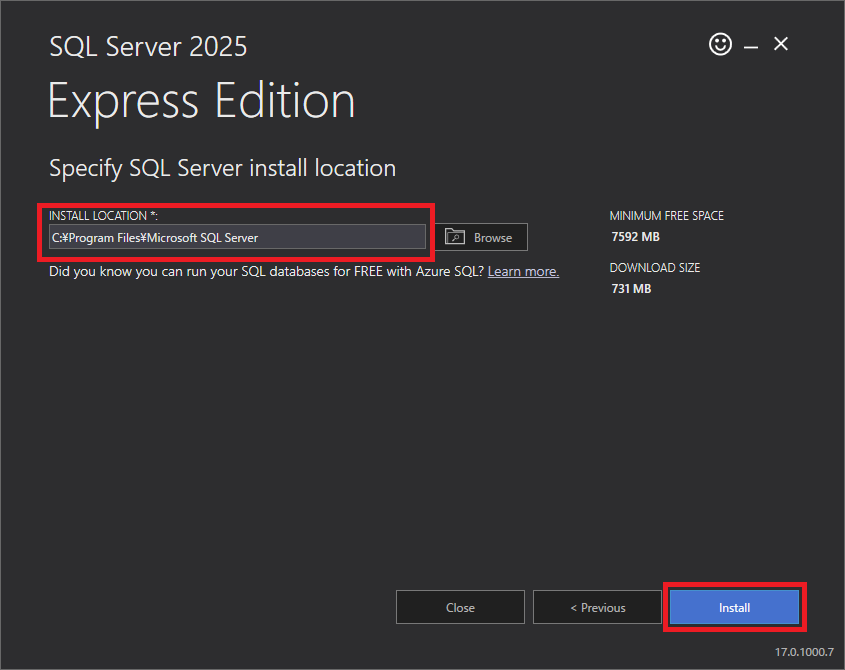Viewport: 845px width, 670px height.
Task: Minimize the SQL Server installer window
Action: click(x=751, y=46)
